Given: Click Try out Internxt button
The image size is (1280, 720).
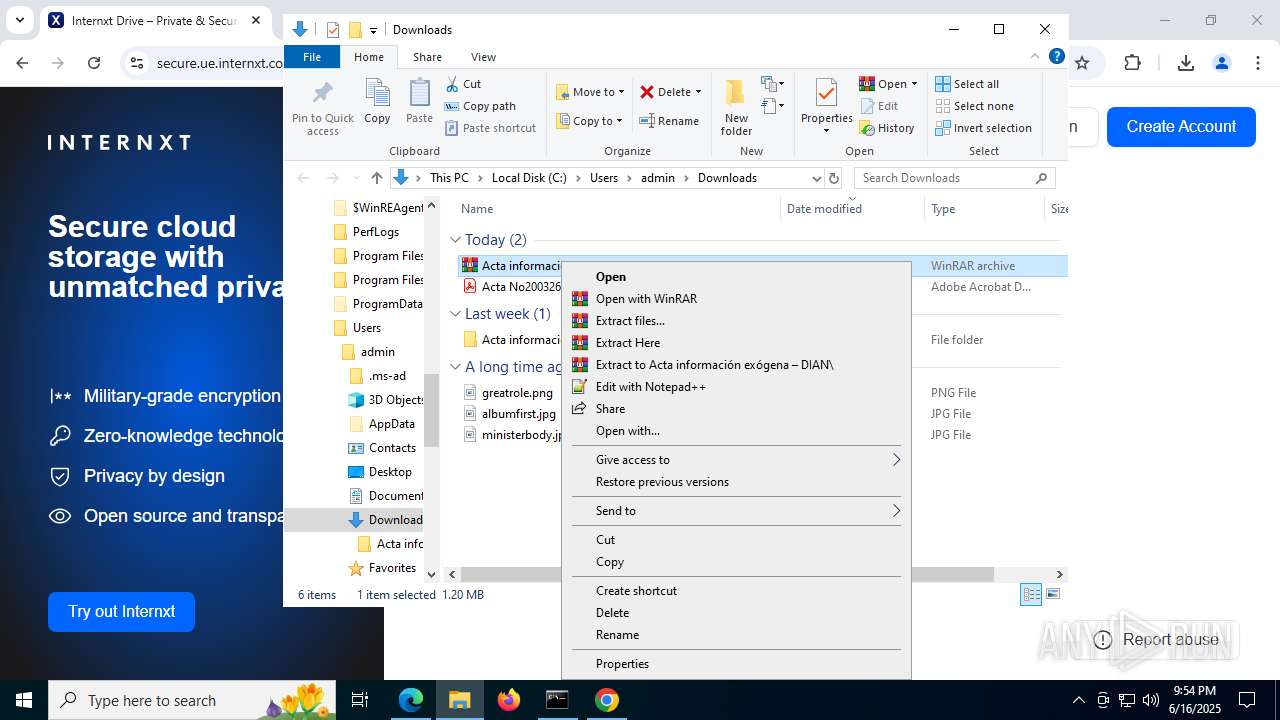Looking at the screenshot, I should pos(121,612).
